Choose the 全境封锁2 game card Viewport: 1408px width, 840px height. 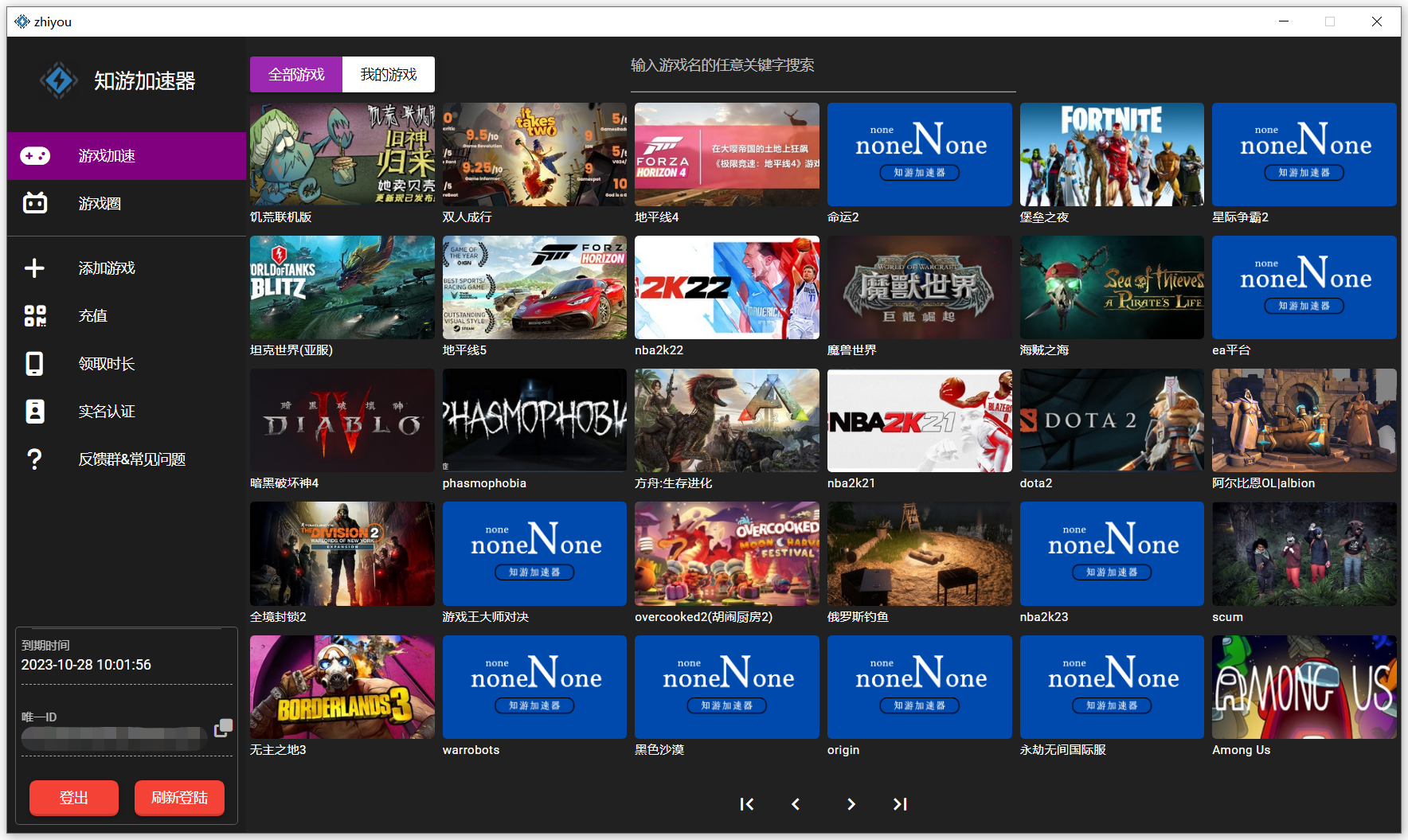(x=342, y=553)
